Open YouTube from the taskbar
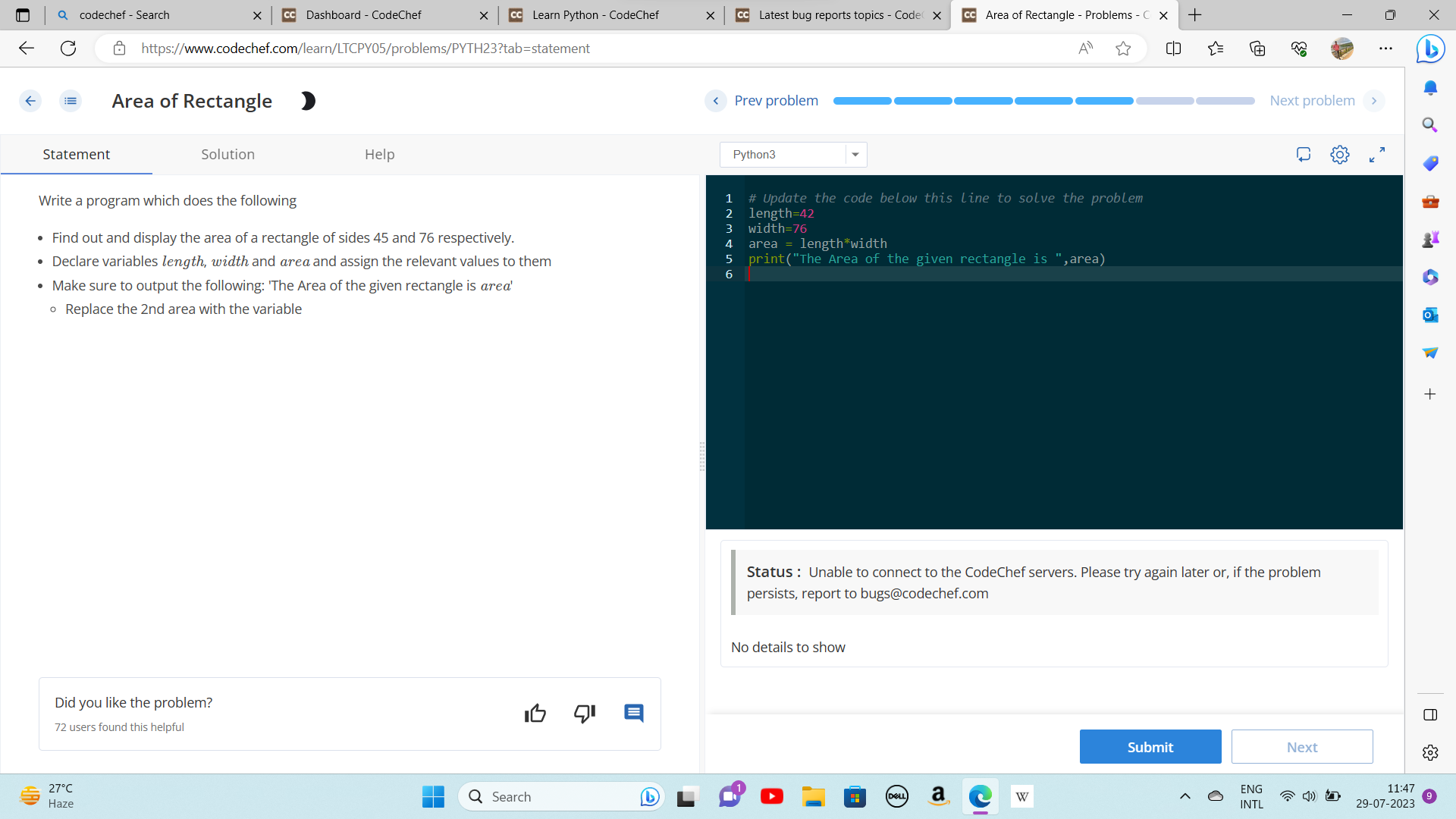The image size is (1456, 819). coord(771,796)
